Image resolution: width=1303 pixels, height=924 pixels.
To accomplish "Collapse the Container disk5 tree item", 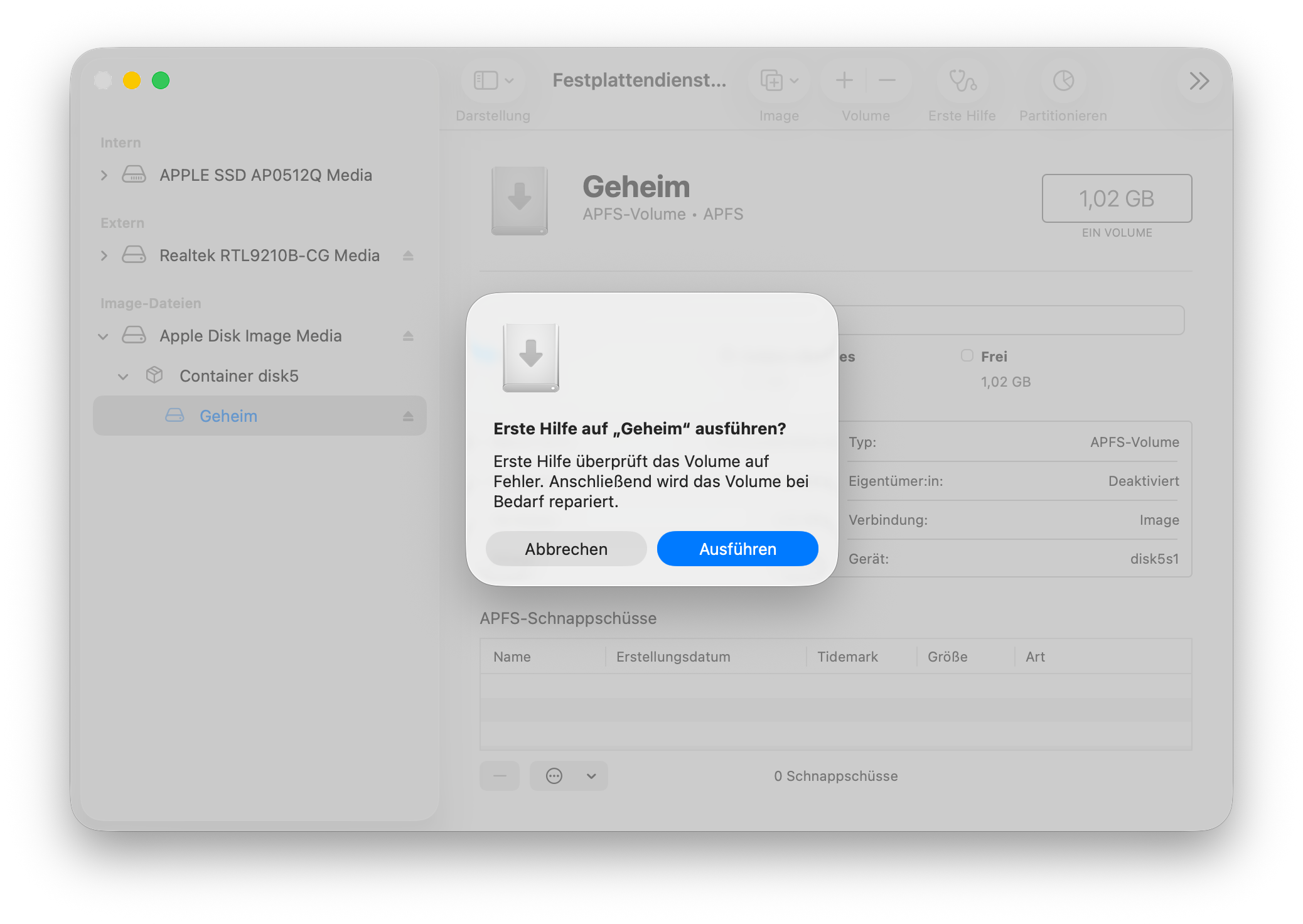I will point(123,377).
